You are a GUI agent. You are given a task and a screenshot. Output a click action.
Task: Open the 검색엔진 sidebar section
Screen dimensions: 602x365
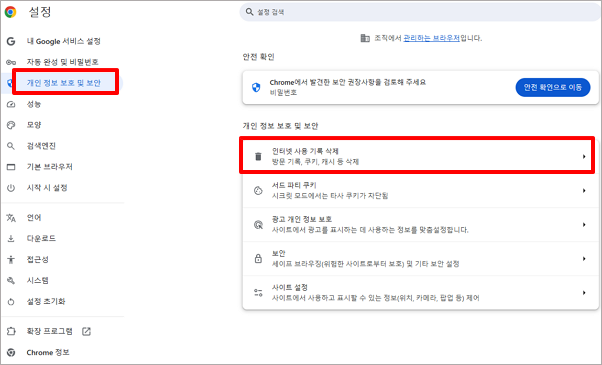coord(41,146)
